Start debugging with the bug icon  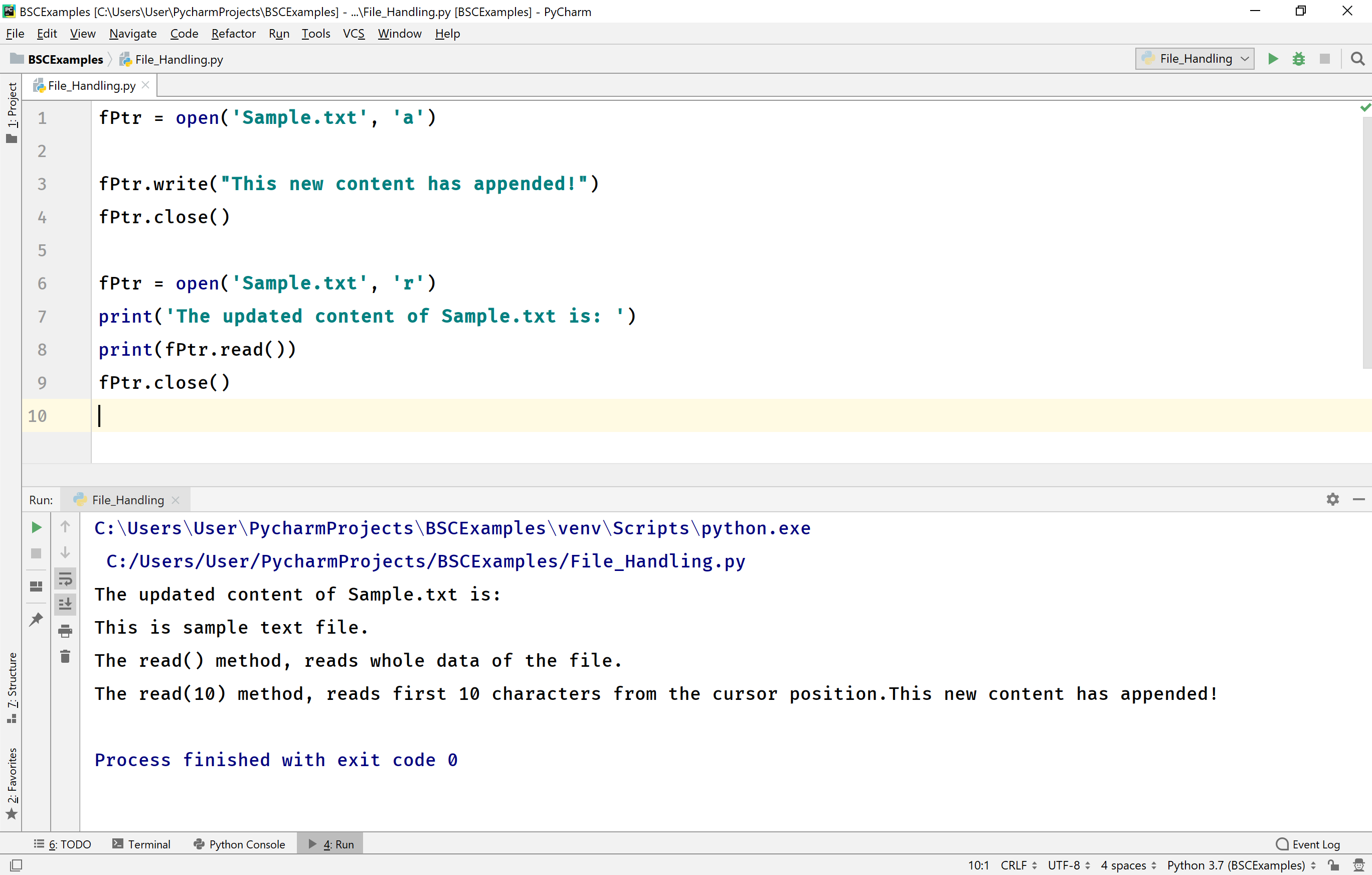pyautogui.click(x=1299, y=59)
